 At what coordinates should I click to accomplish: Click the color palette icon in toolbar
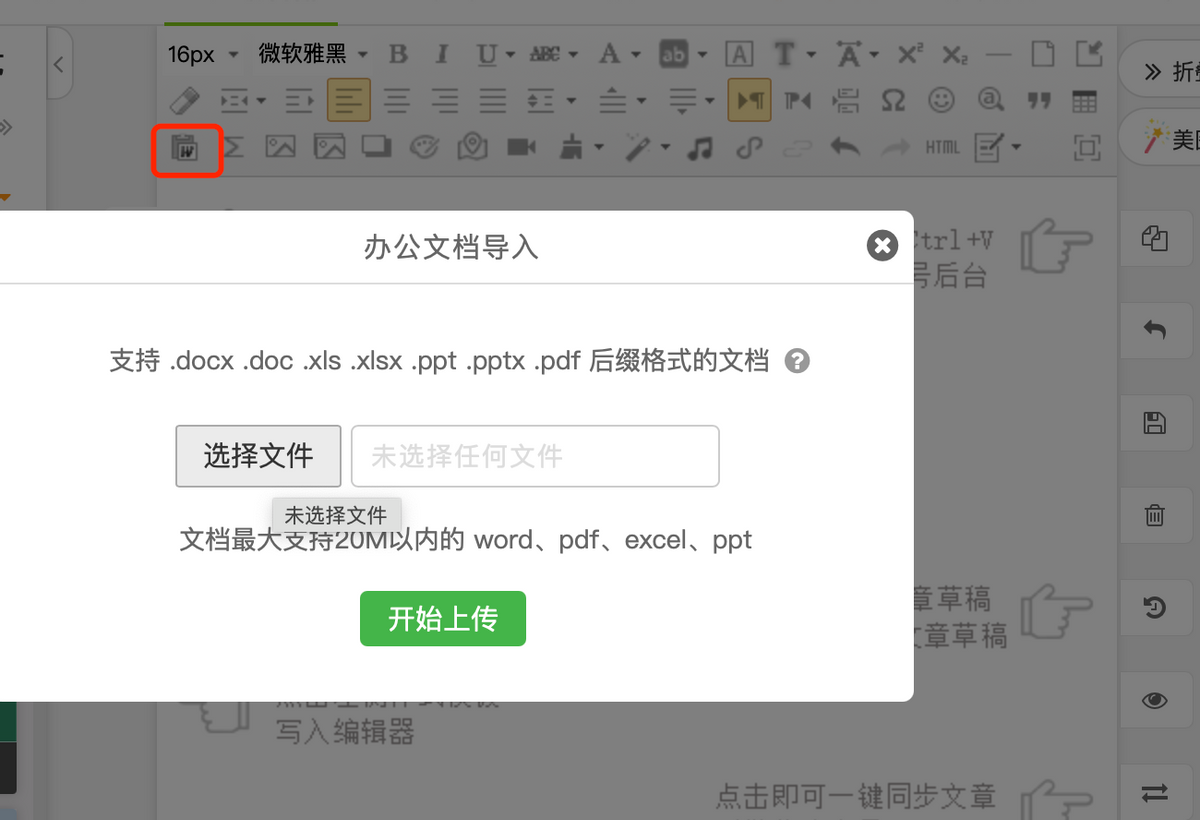tap(425, 148)
